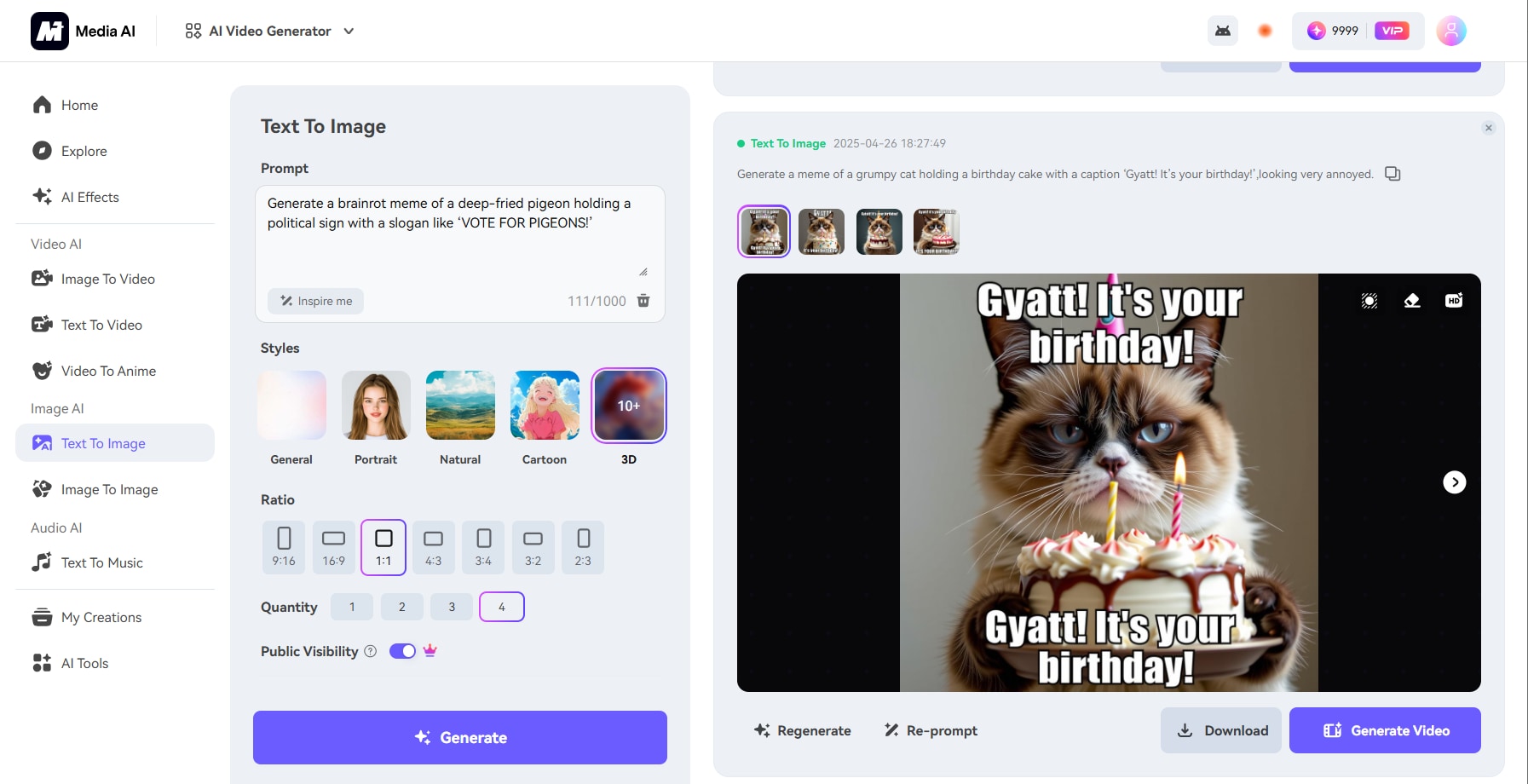Viewport: 1528px width, 784px height.
Task: Click the HD upscale icon on the generated image
Action: (1455, 300)
